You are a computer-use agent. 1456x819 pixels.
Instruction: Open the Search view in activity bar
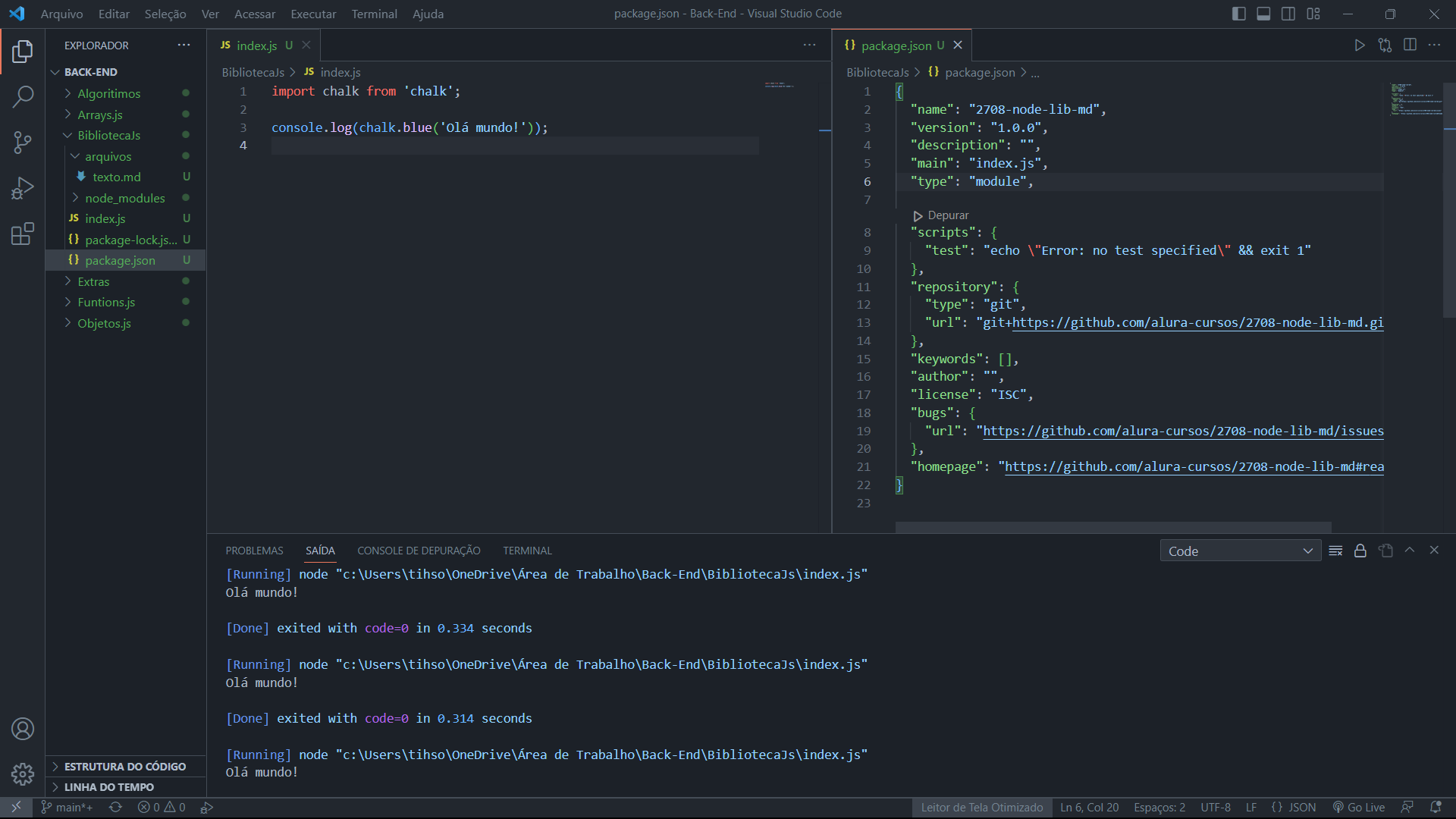tap(23, 96)
